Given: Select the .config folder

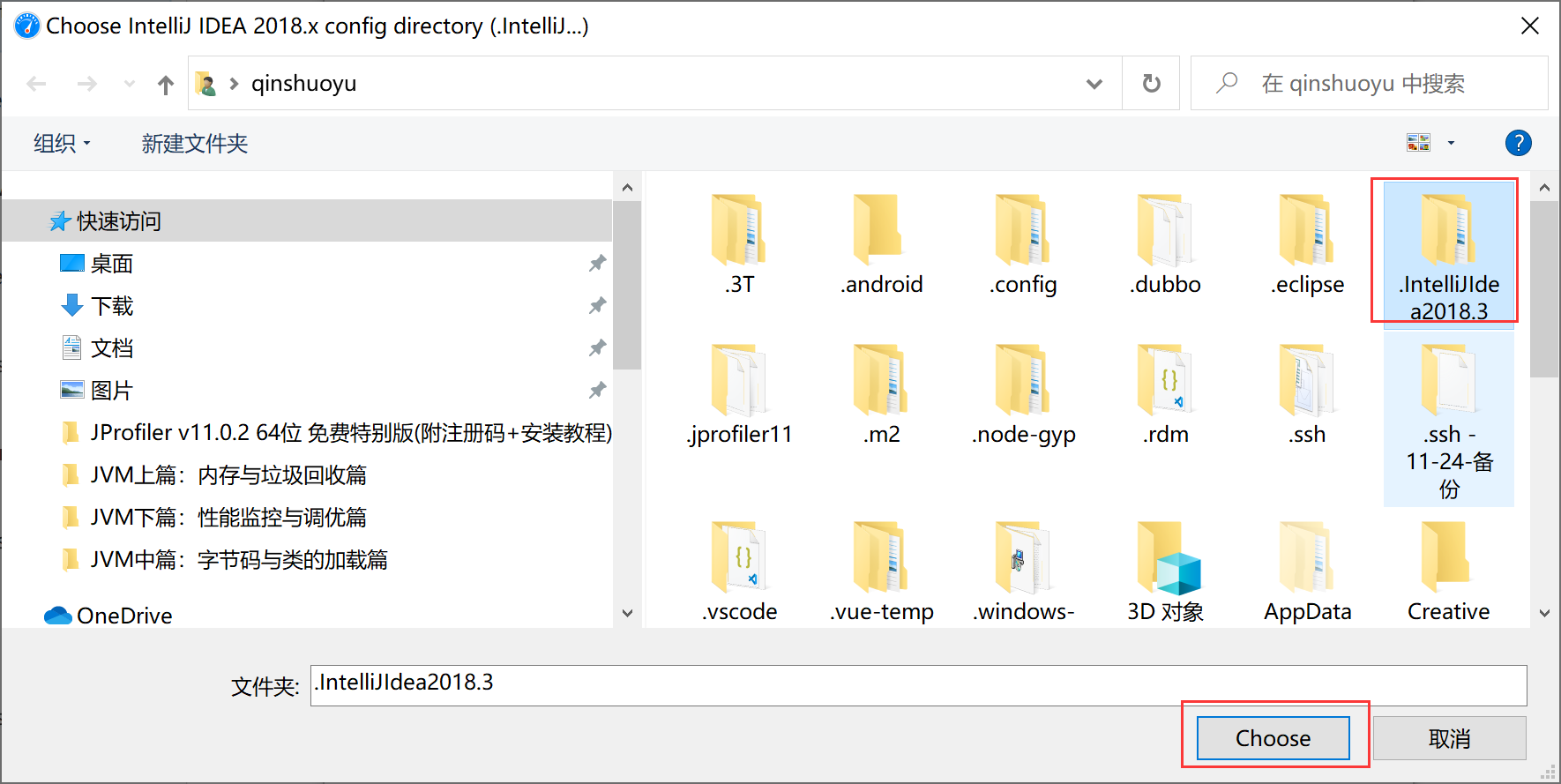Looking at the screenshot, I should 1023,243.
